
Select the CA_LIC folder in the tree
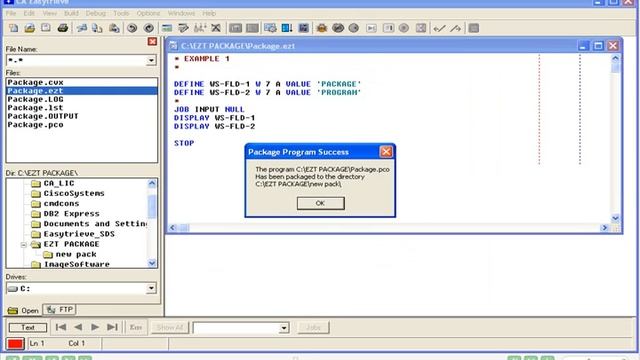[53, 183]
